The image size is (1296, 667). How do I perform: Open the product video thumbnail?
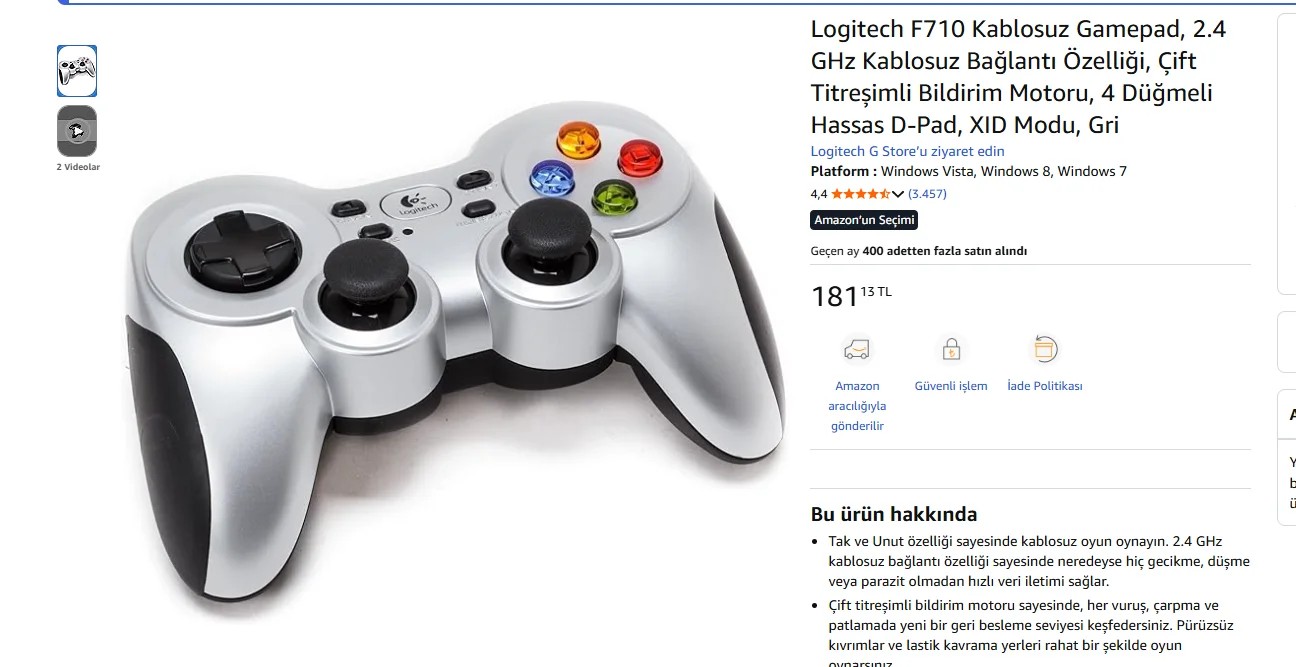tap(77, 131)
